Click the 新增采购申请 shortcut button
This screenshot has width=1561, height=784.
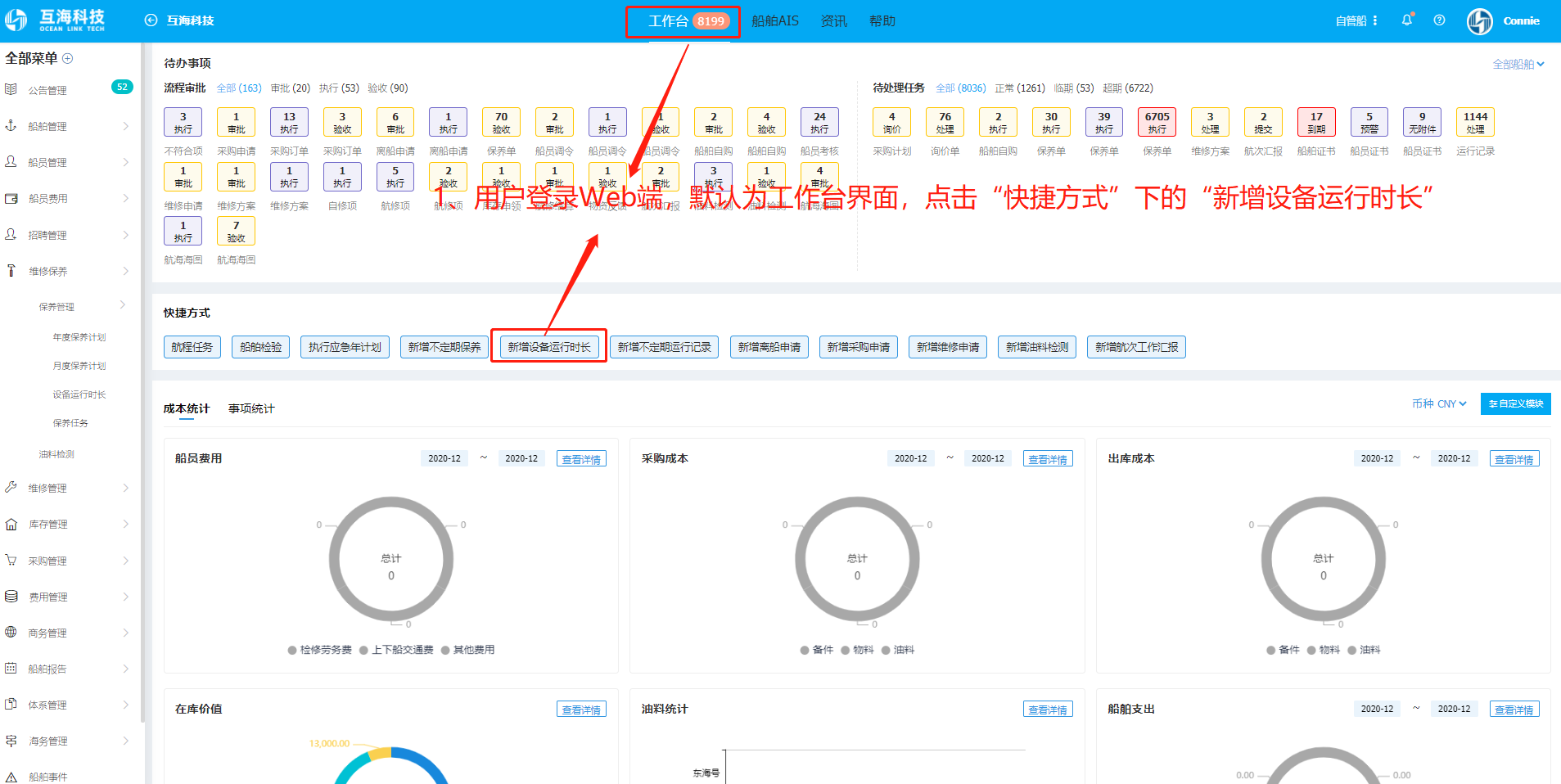(858, 347)
